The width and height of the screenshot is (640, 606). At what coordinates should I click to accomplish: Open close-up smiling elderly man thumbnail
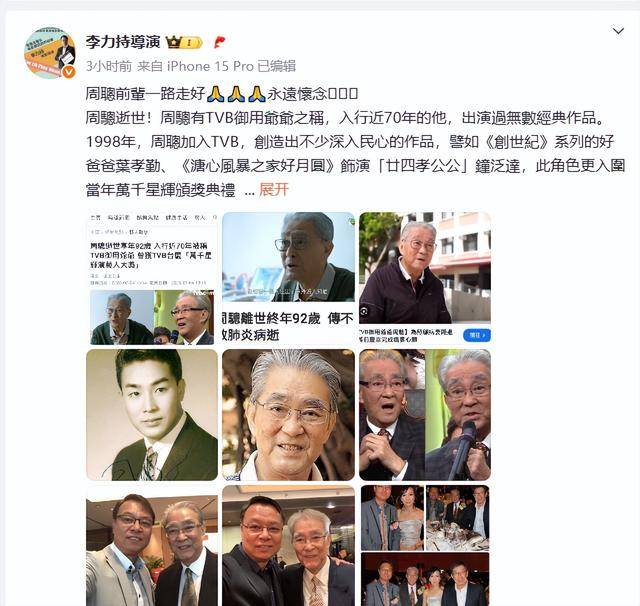[x=289, y=415]
